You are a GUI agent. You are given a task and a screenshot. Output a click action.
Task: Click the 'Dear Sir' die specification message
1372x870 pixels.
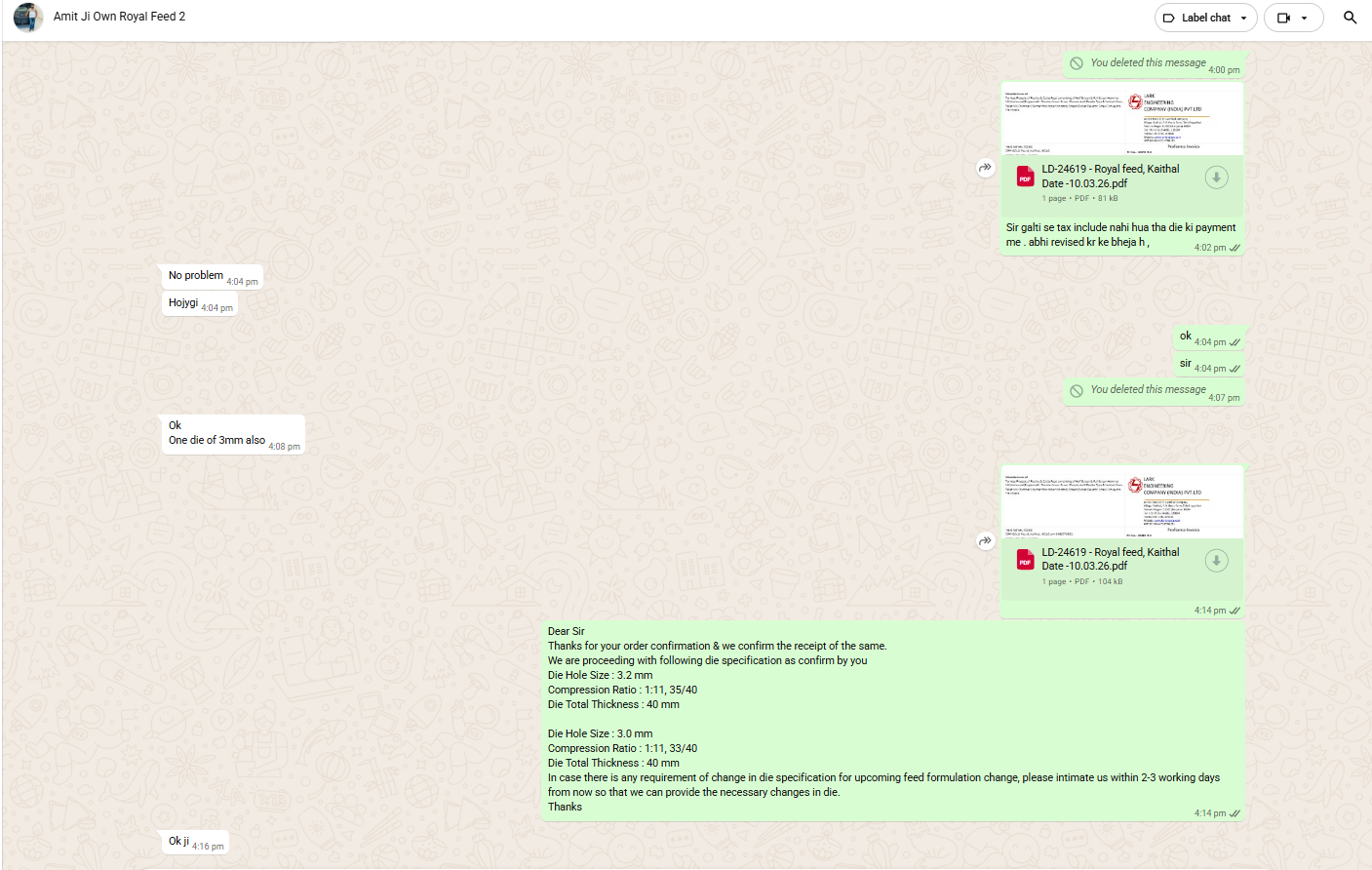(x=882, y=720)
